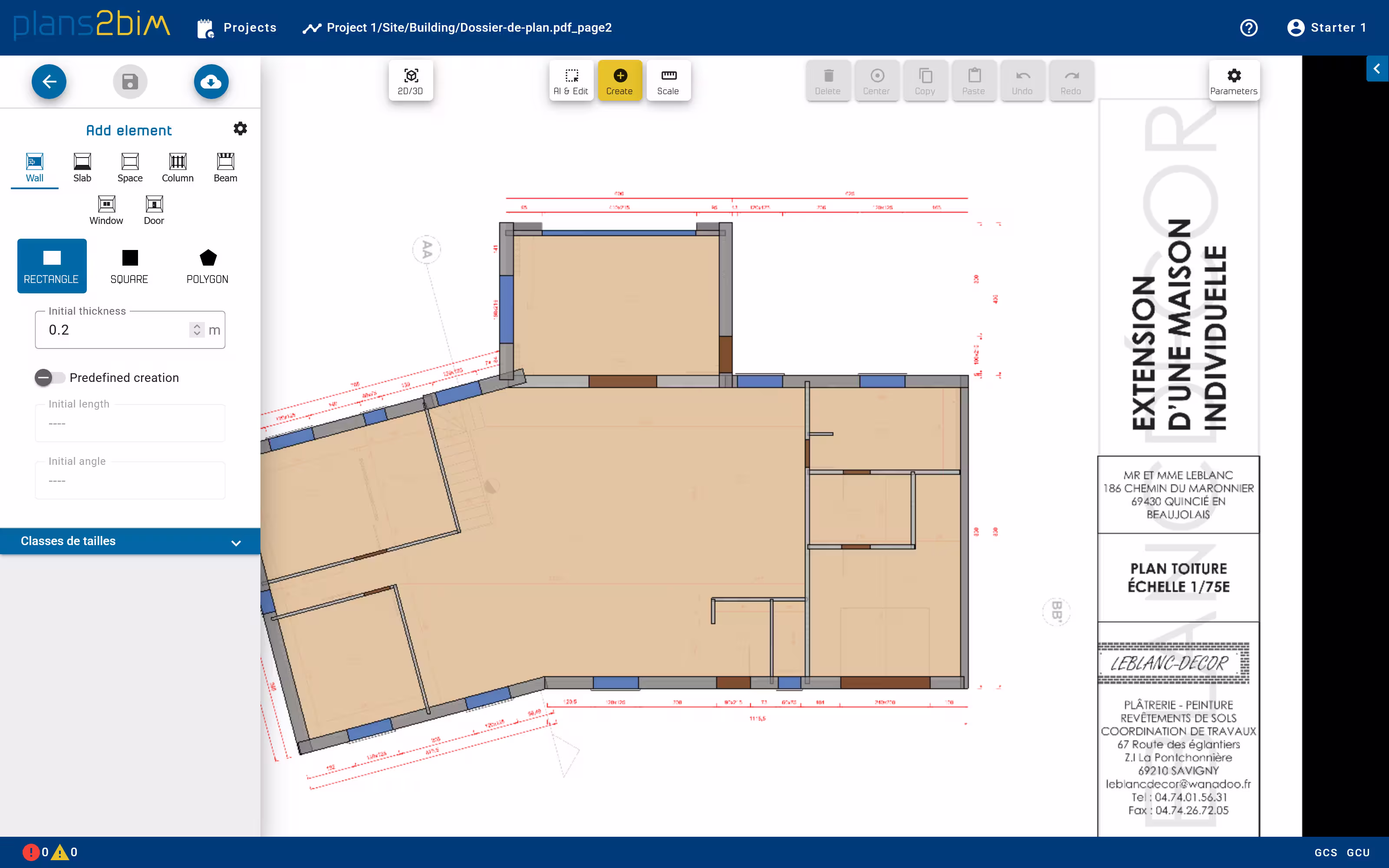Collapse right side panel chevron
The image size is (1389, 868).
click(x=1376, y=69)
